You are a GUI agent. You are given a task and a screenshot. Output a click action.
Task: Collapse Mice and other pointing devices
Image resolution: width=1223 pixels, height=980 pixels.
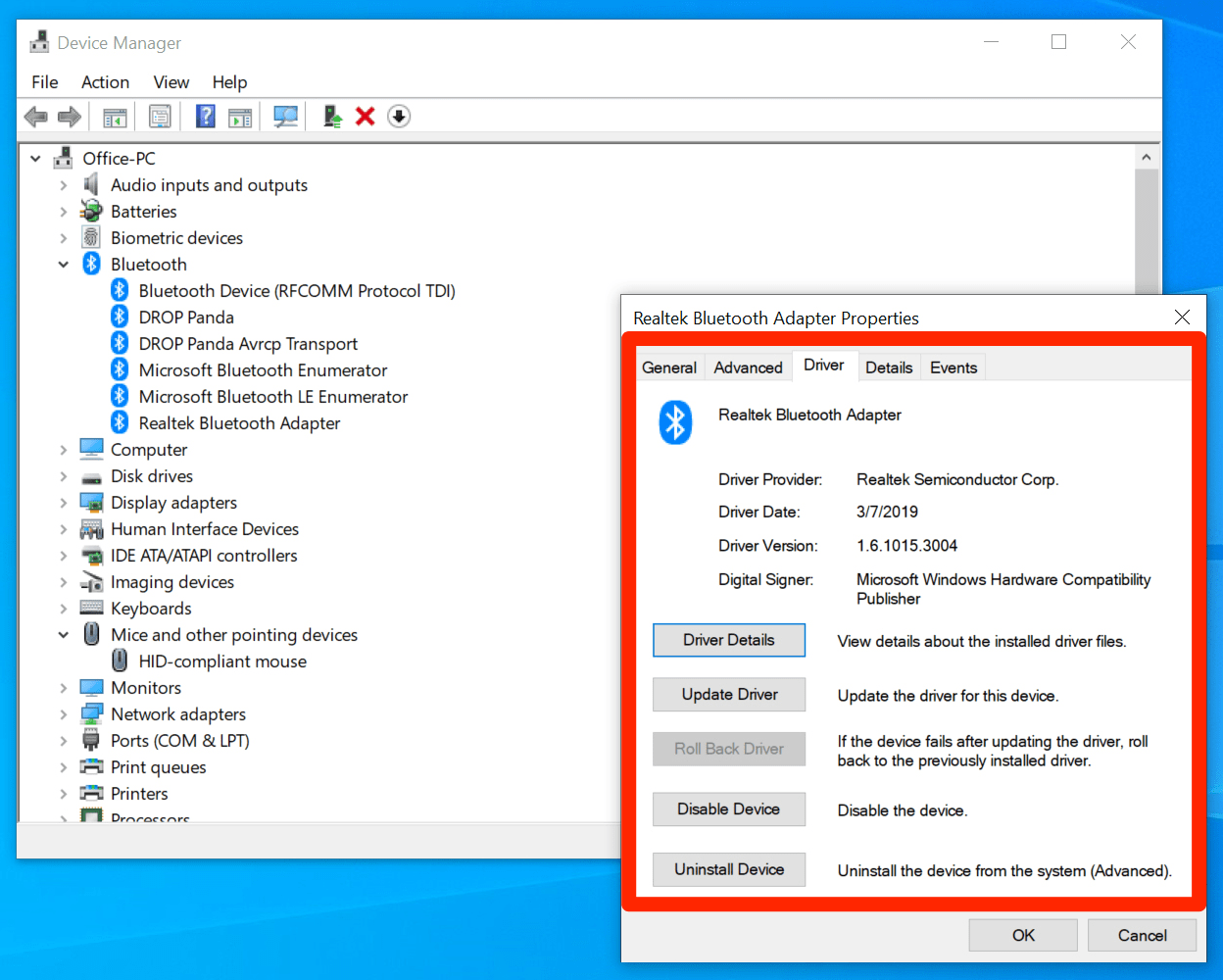63,635
